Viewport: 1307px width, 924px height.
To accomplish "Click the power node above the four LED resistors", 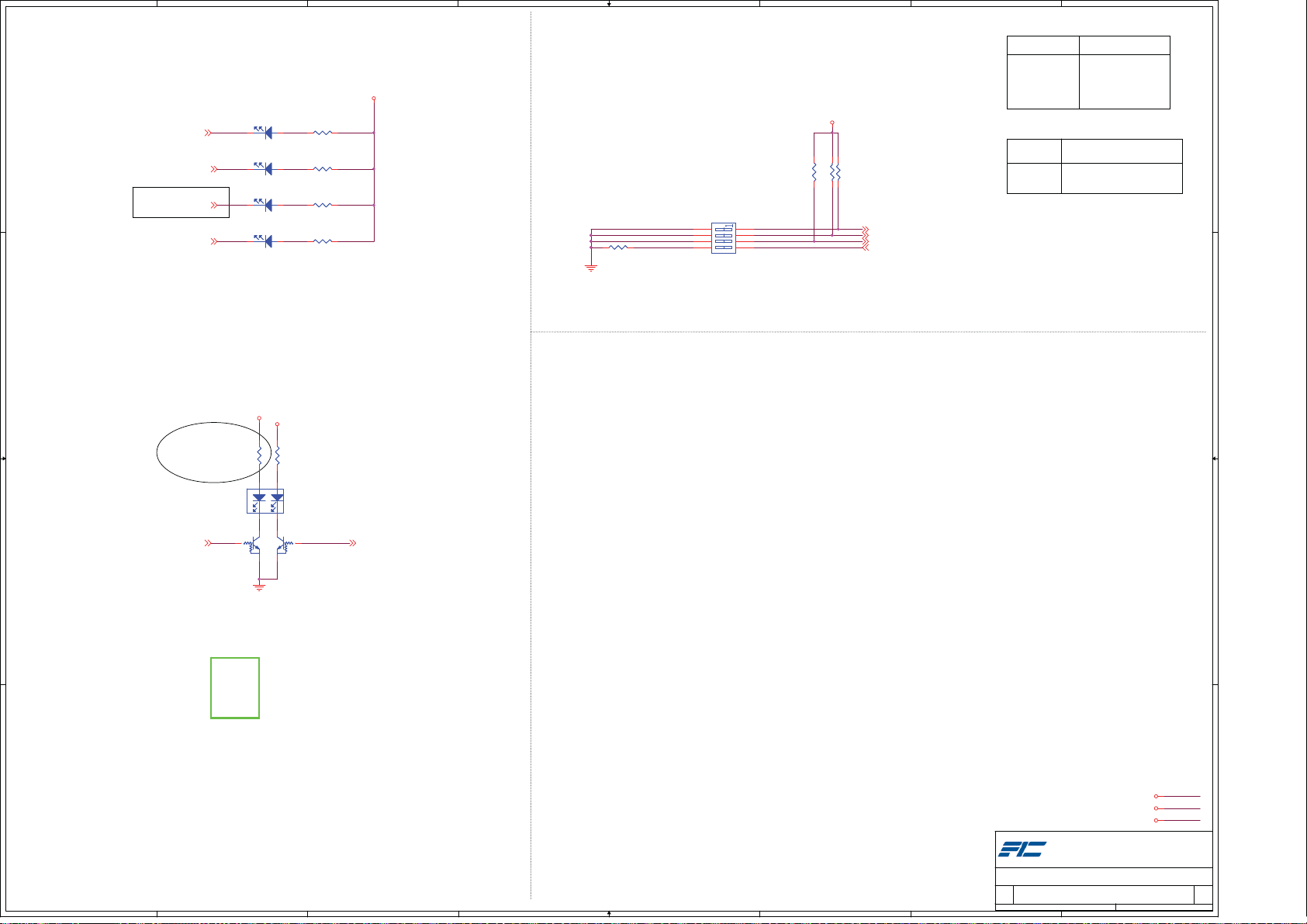I will 374,99.
